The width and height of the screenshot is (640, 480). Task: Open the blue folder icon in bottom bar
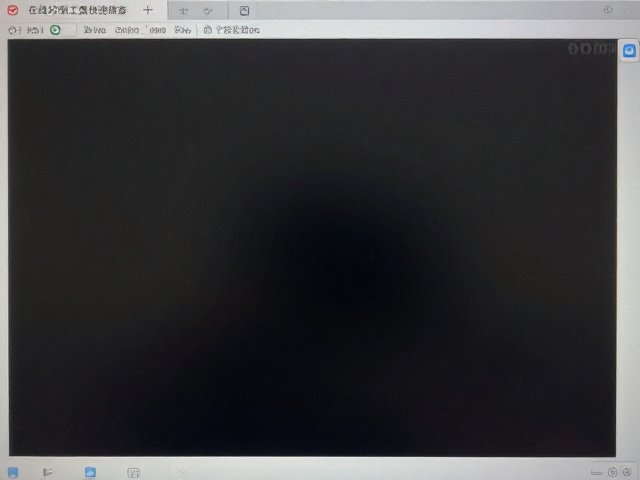(90, 472)
